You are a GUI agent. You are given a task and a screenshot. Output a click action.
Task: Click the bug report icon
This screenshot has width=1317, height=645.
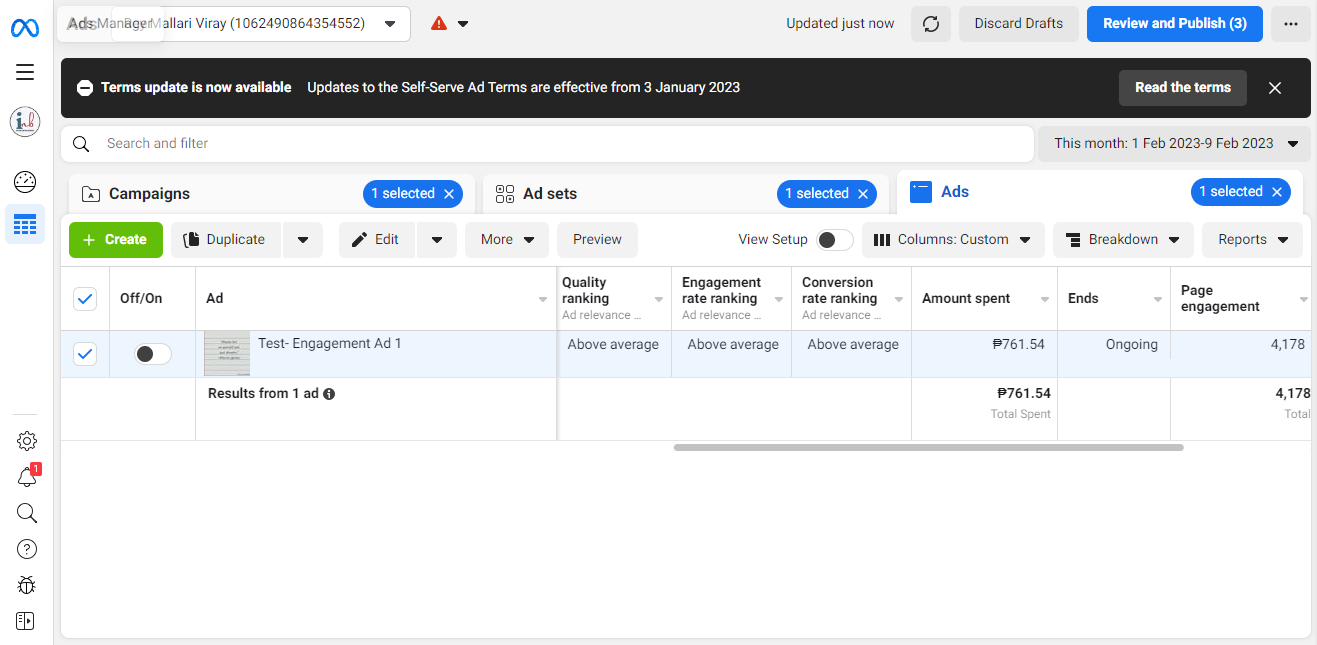tap(27, 585)
